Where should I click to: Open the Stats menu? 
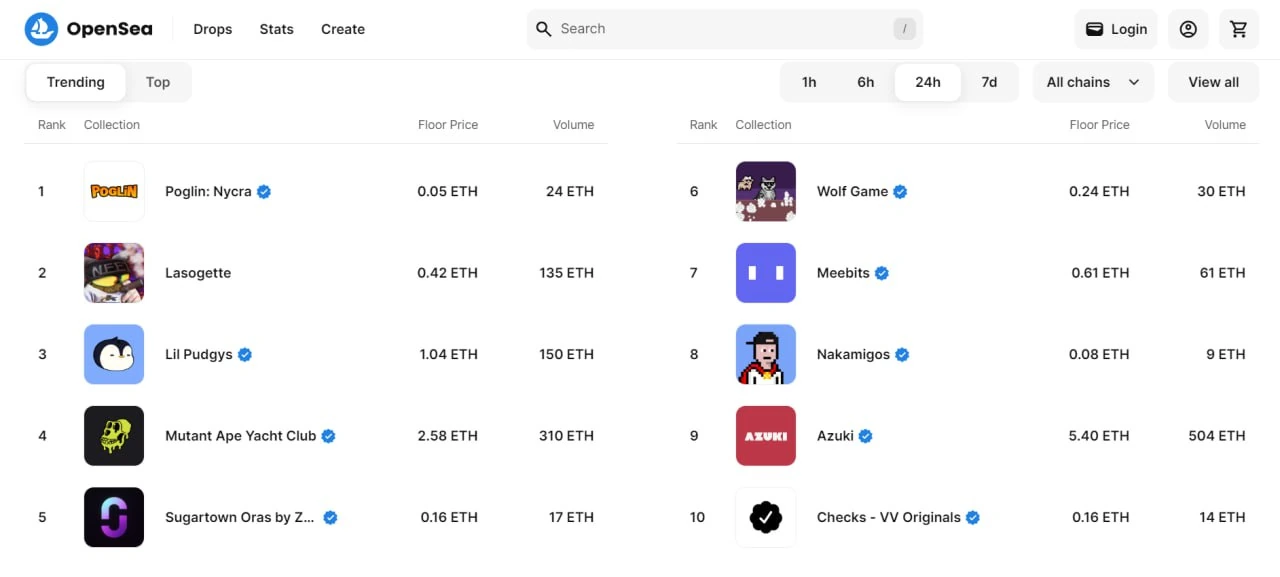(x=276, y=29)
